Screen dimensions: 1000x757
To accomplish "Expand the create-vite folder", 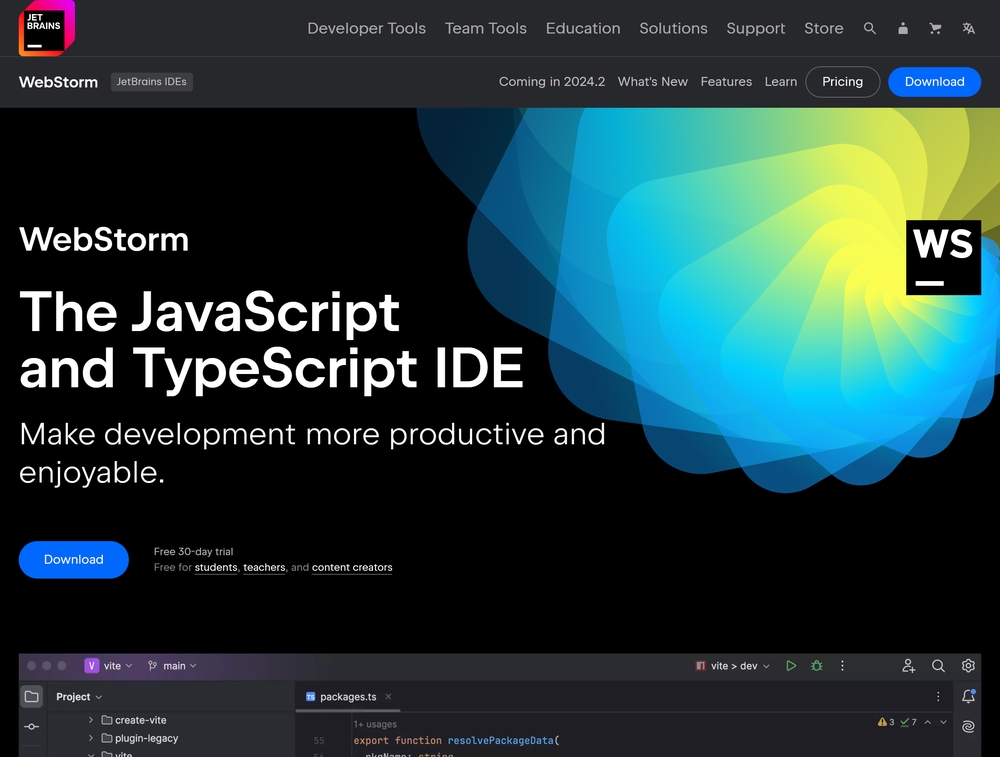I will point(90,719).
